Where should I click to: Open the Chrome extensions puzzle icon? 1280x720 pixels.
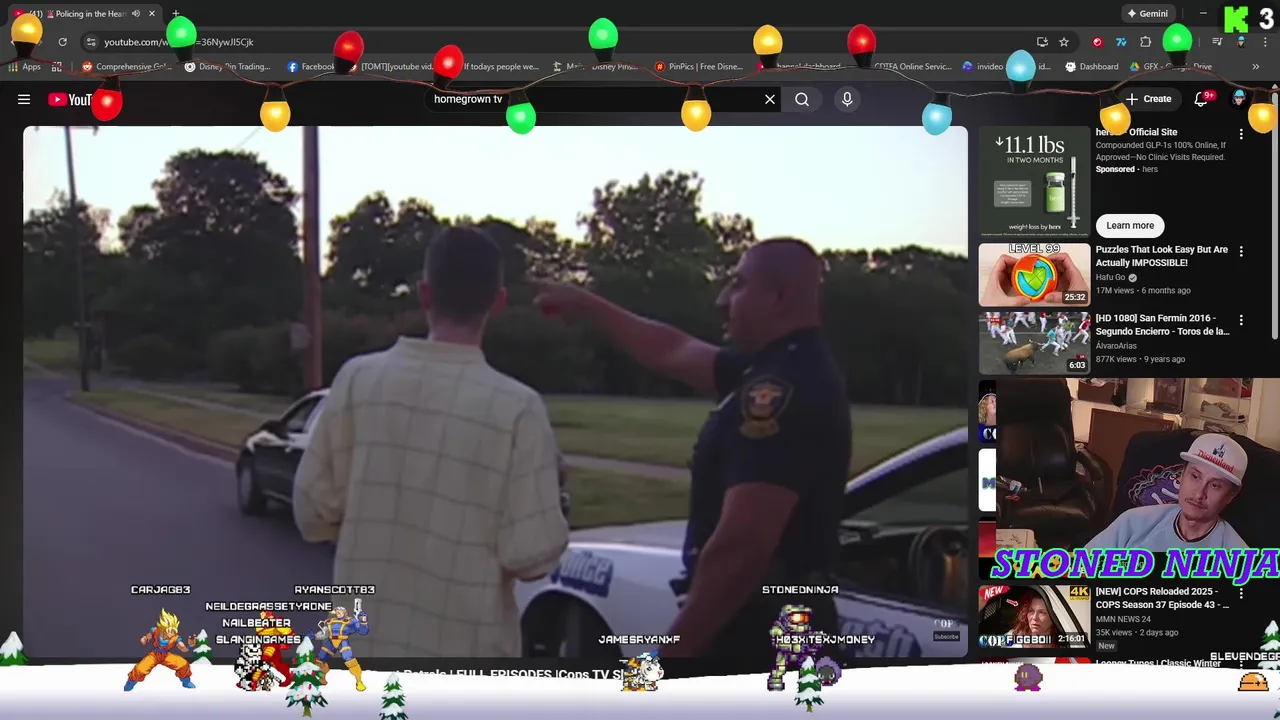pos(1146,42)
